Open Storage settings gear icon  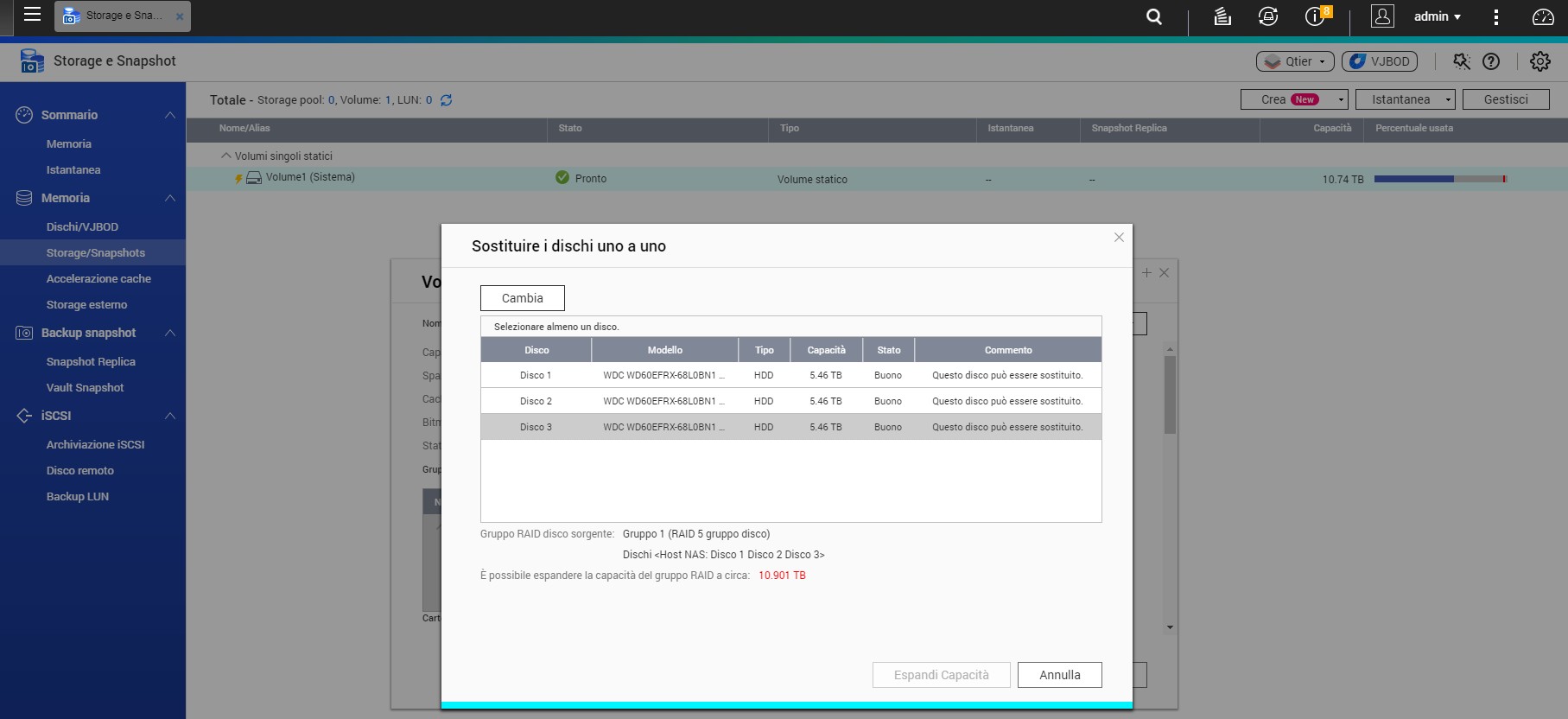pos(1539,61)
